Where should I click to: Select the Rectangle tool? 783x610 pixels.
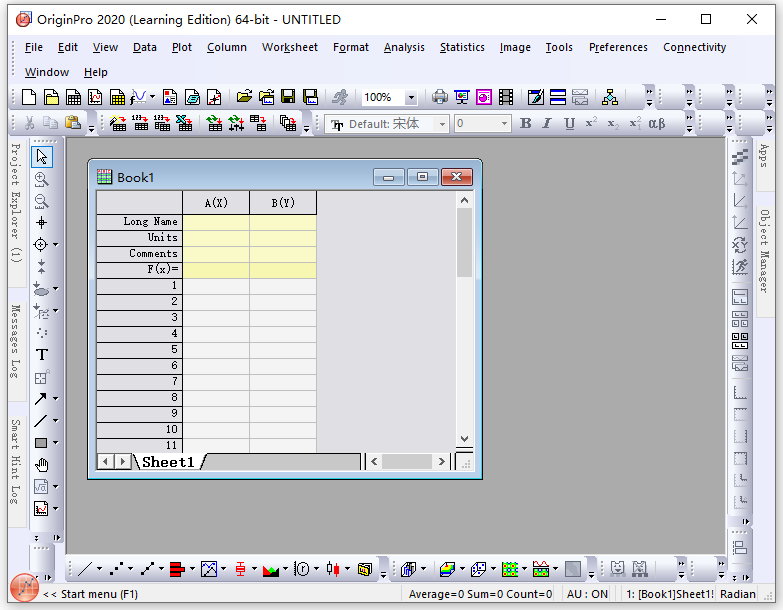pyautogui.click(x=41, y=443)
